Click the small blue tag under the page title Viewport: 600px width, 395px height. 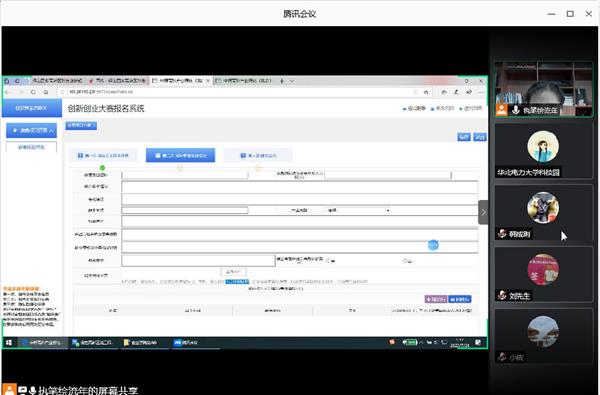[81, 126]
